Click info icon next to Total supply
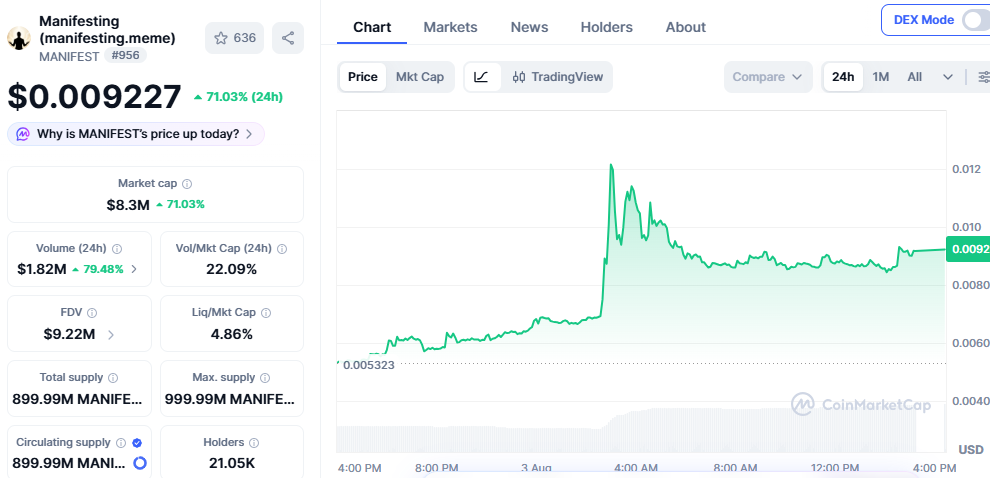This screenshot has width=990, height=478. (113, 378)
